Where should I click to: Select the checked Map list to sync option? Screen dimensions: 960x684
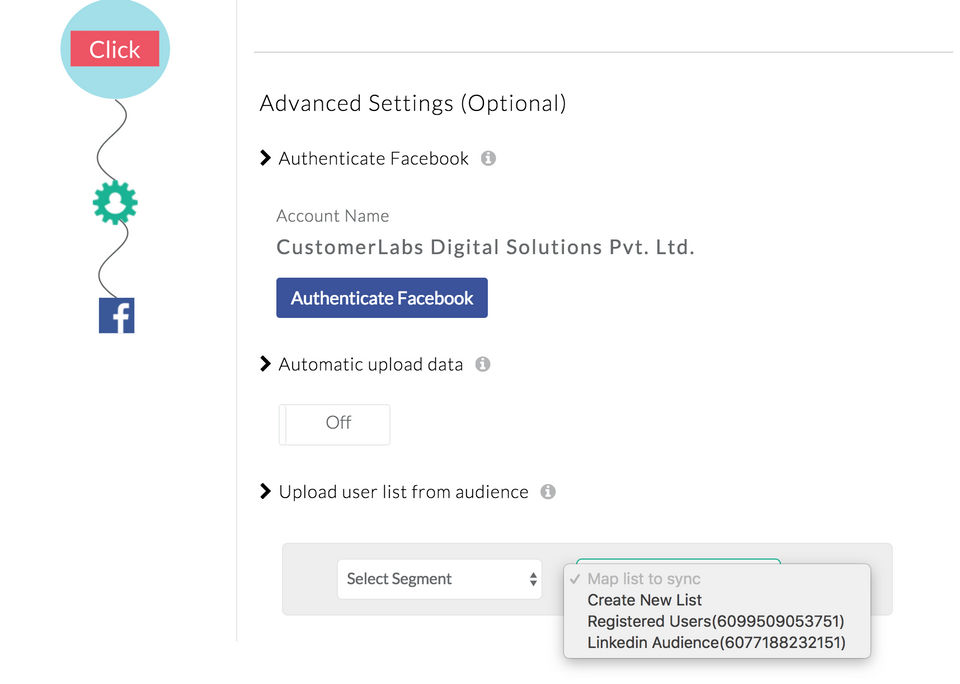tap(643, 579)
